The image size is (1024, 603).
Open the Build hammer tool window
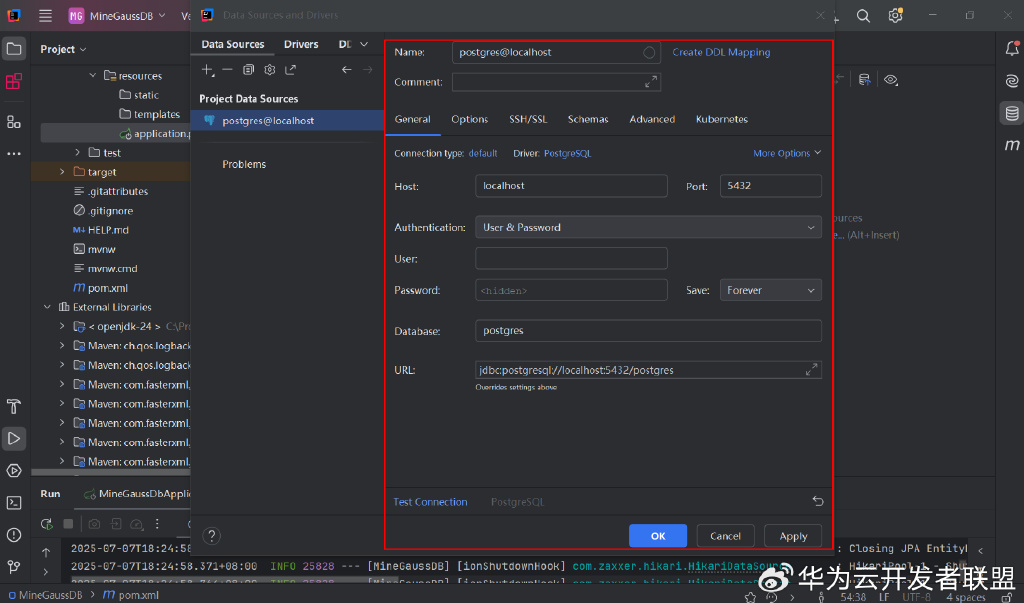point(14,406)
